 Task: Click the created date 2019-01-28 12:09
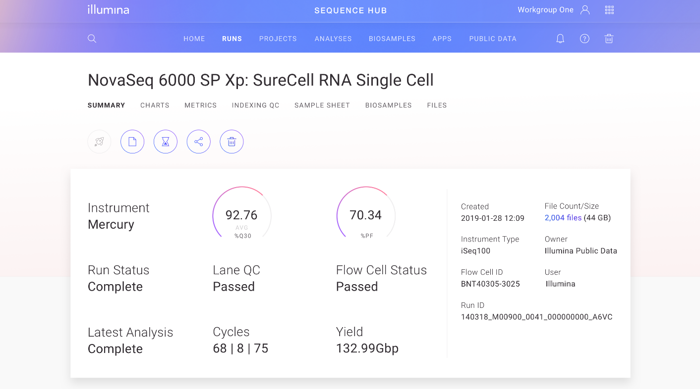(492, 218)
